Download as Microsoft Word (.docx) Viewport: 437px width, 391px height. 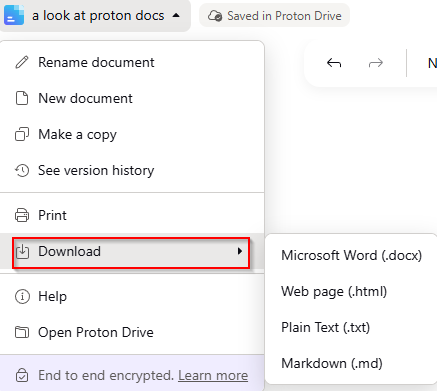[351, 255]
